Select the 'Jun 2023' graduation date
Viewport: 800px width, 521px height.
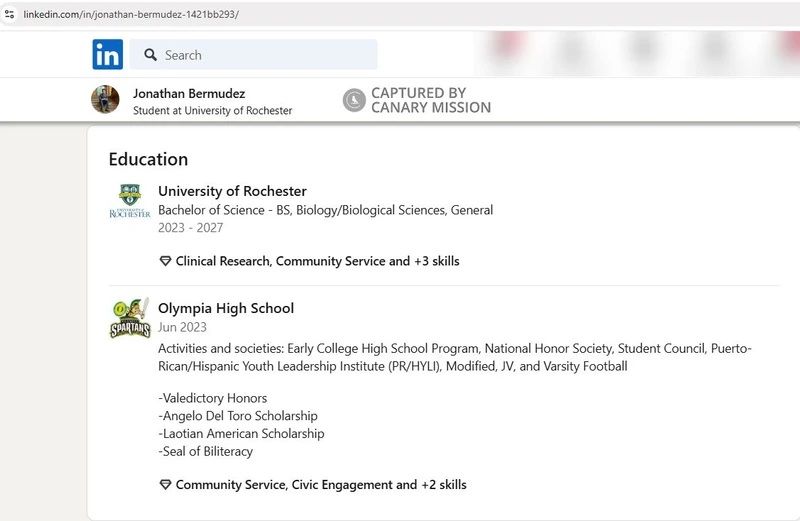coord(182,327)
